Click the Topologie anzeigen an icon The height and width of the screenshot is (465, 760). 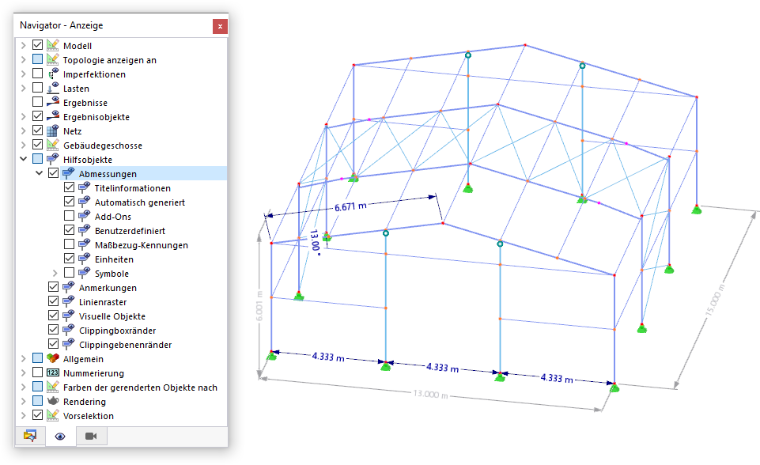53,59
